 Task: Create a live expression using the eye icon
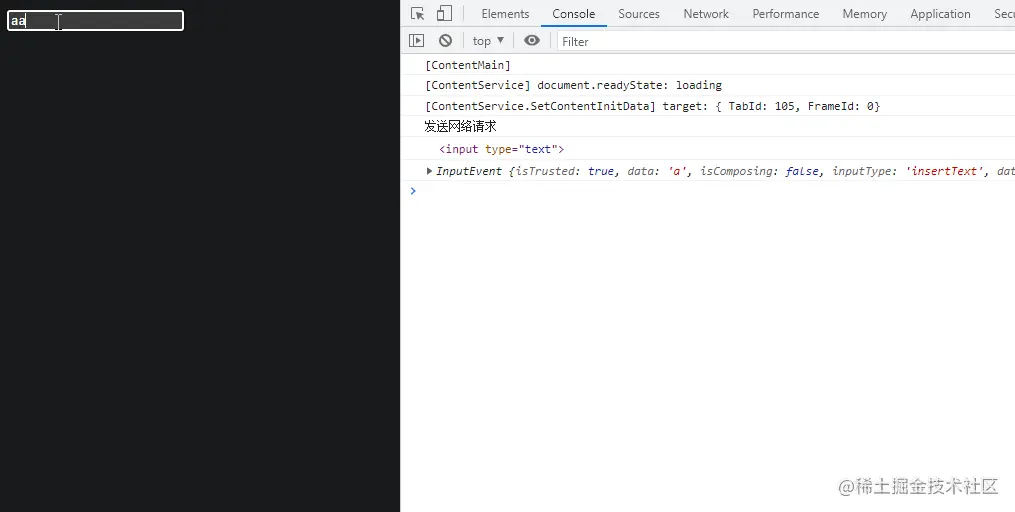pyautogui.click(x=531, y=41)
